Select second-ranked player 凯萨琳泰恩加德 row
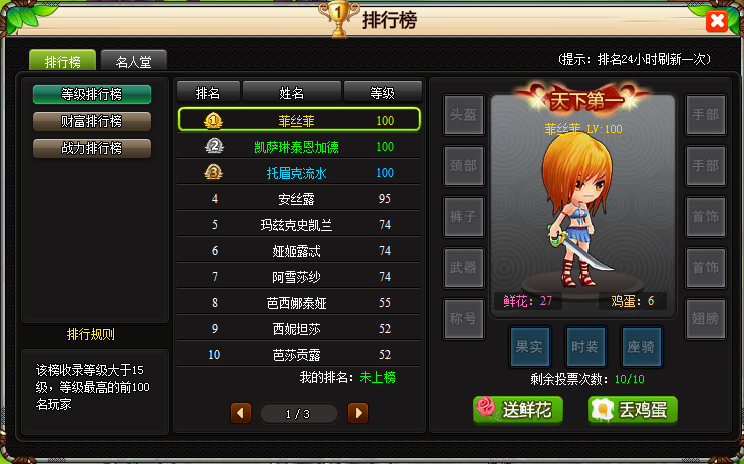744x464 pixels. pos(299,147)
